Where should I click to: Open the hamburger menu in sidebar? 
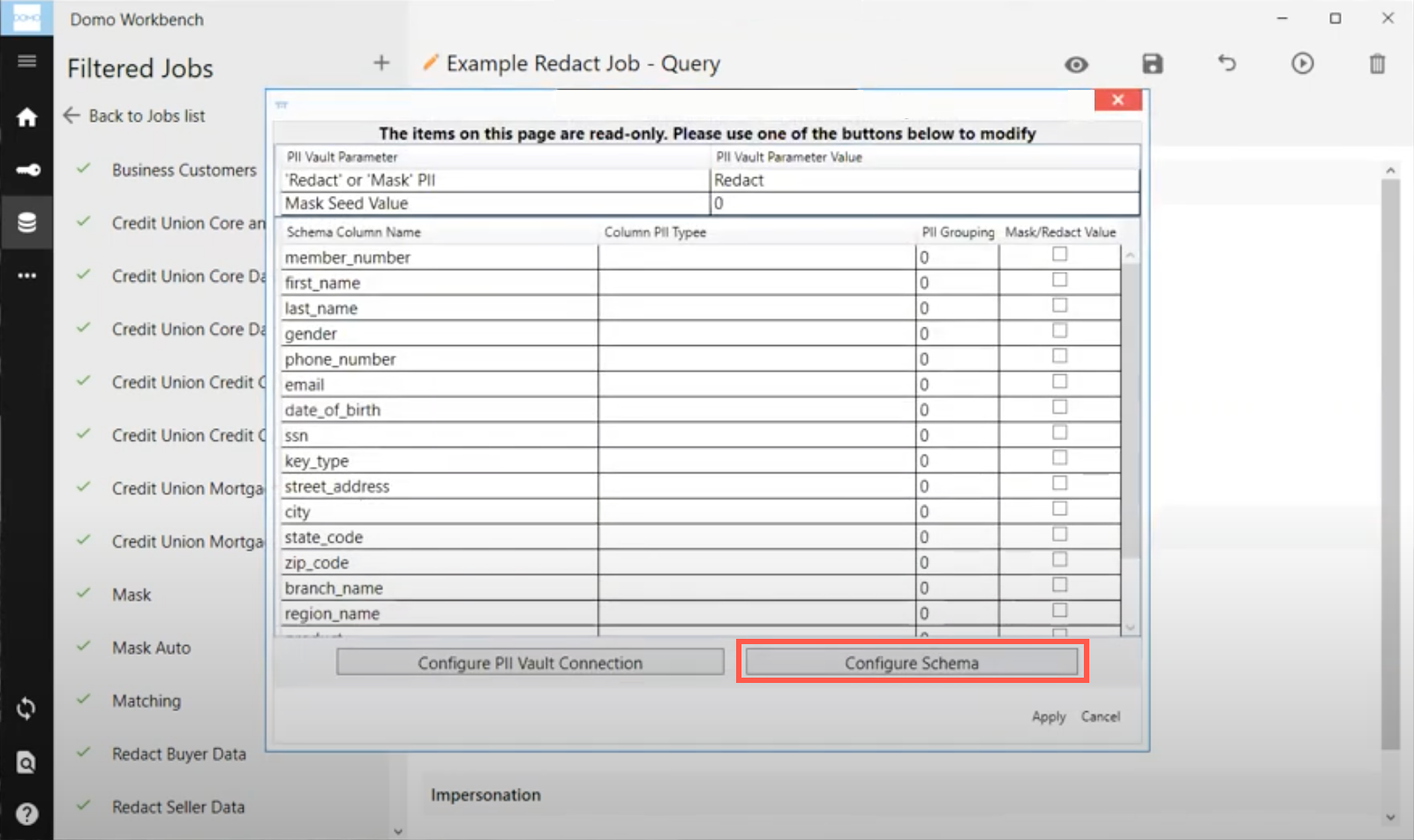point(26,61)
